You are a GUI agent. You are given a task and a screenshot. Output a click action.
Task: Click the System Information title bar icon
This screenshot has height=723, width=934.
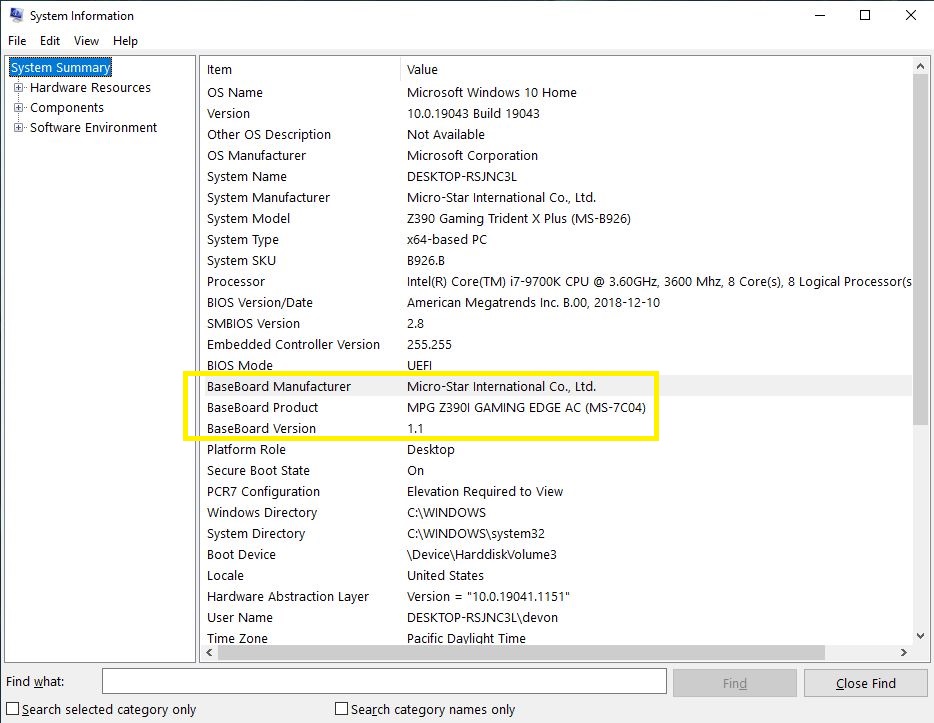tap(15, 16)
